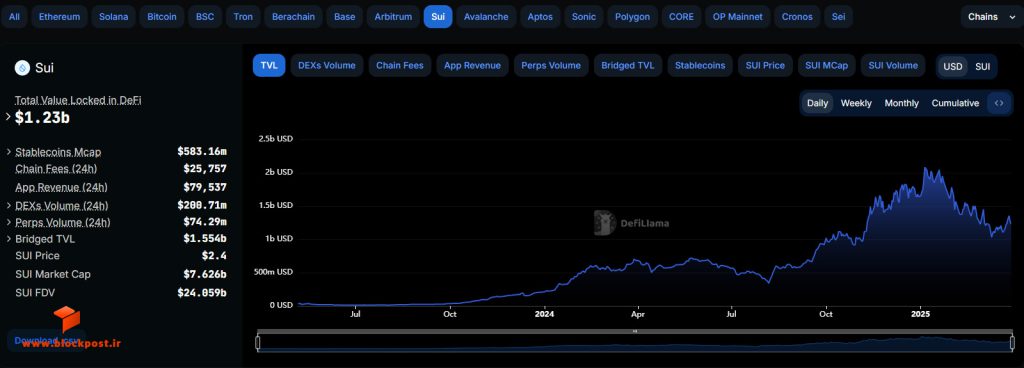Switch chart denomination to USD
The image size is (1024, 368).
click(x=953, y=66)
